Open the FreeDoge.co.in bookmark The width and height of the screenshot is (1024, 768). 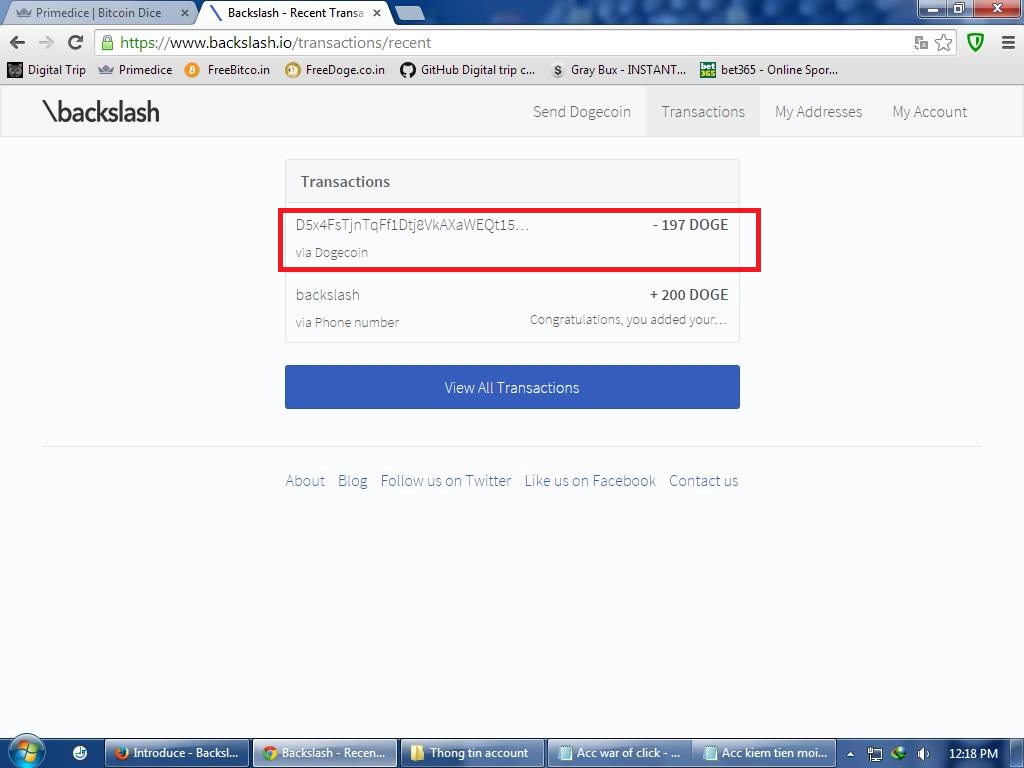tap(335, 70)
